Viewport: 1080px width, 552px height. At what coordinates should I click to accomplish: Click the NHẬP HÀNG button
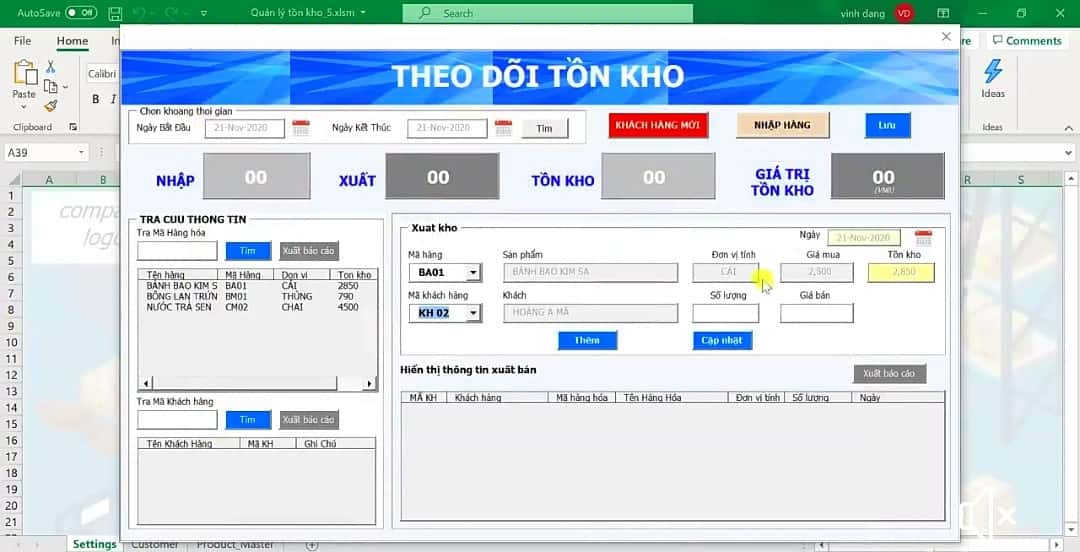coord(782,125)
